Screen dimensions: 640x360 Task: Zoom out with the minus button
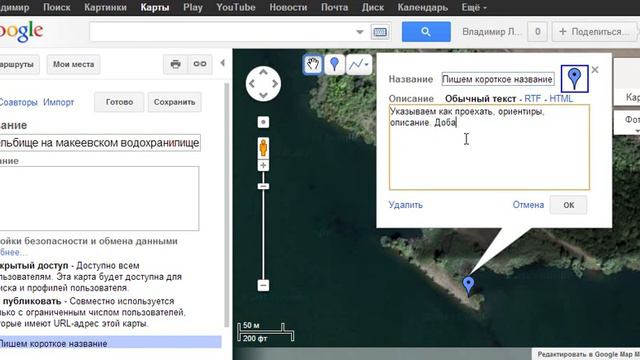click(263, 285)
